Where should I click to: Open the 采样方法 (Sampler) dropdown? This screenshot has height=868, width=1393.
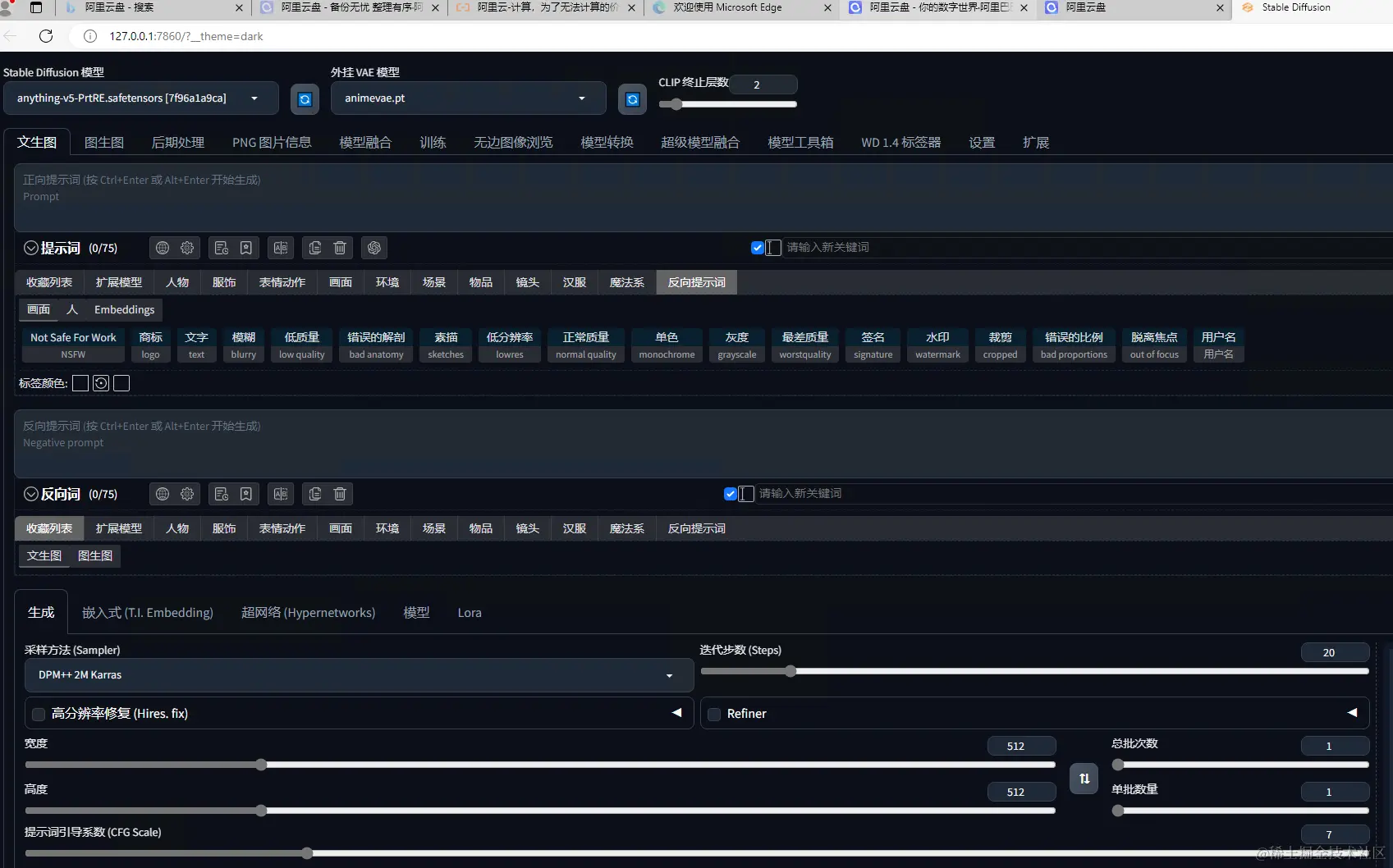tap(360, 675)
